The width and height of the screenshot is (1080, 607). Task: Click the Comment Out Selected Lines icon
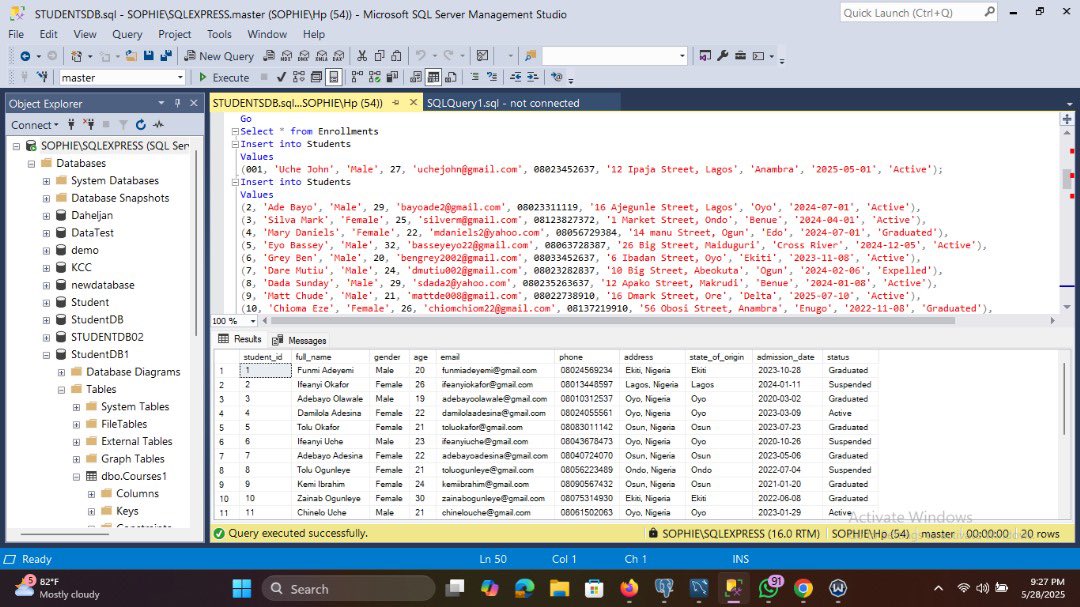tap(476, 77)
